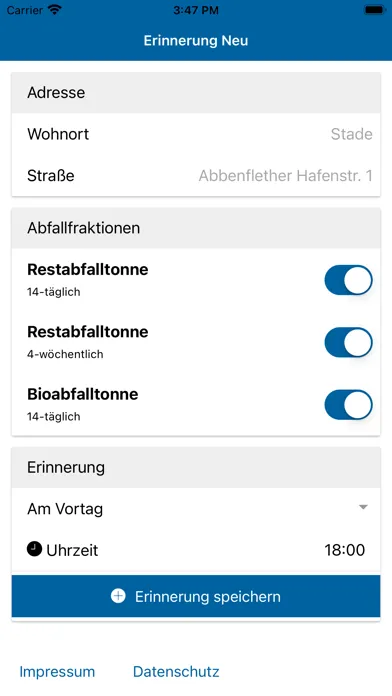The image size is (392, 696).
Task: Tap the Uhrzeit row label
Action: point(72,550)
